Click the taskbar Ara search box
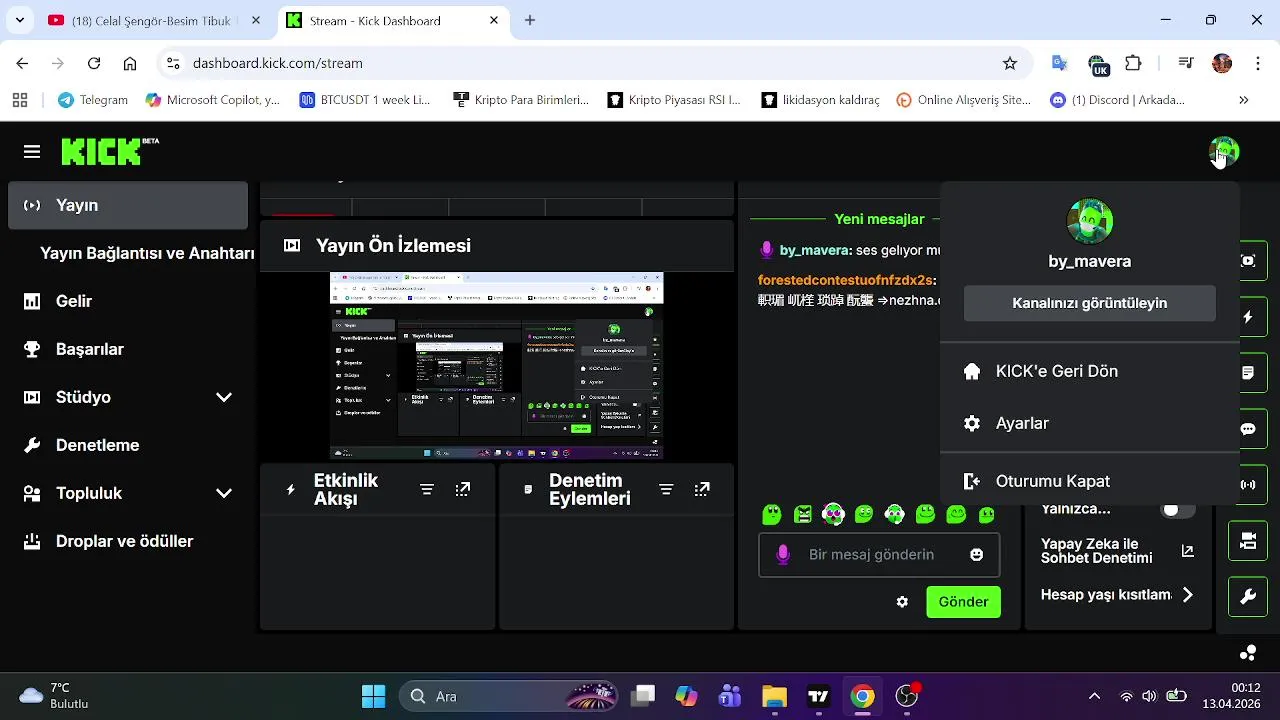The width and height of the screenshot is (1280, 720). click(510, 696)
